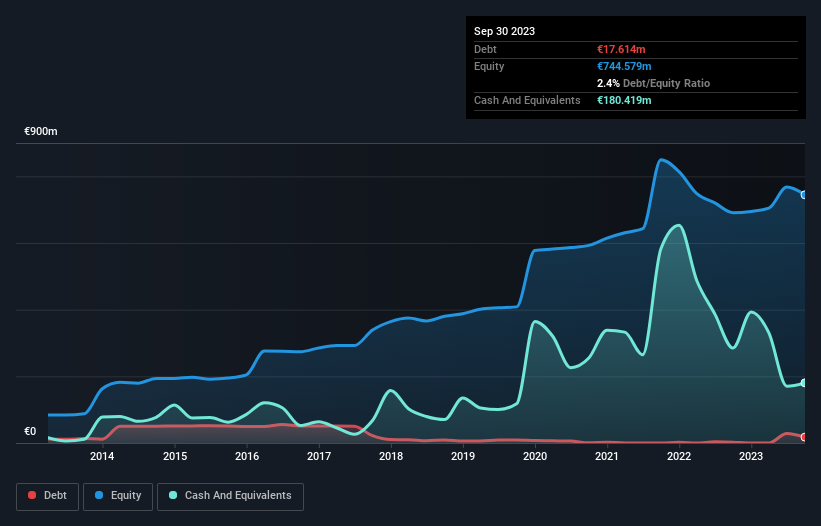Click the 2018 x-axis label

(391, 456)
